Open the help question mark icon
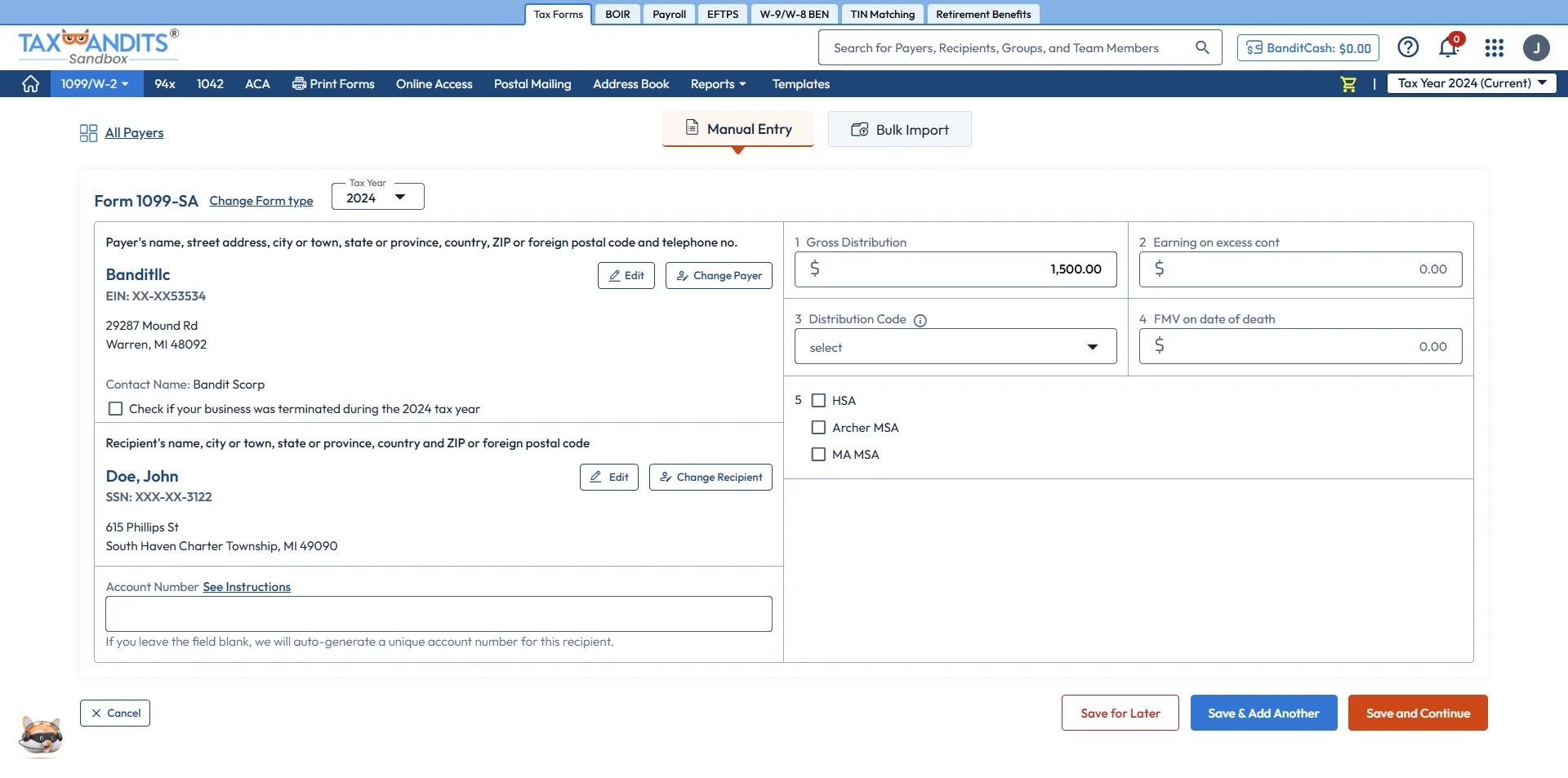 pyautogui.click(x=1408, y=47)
